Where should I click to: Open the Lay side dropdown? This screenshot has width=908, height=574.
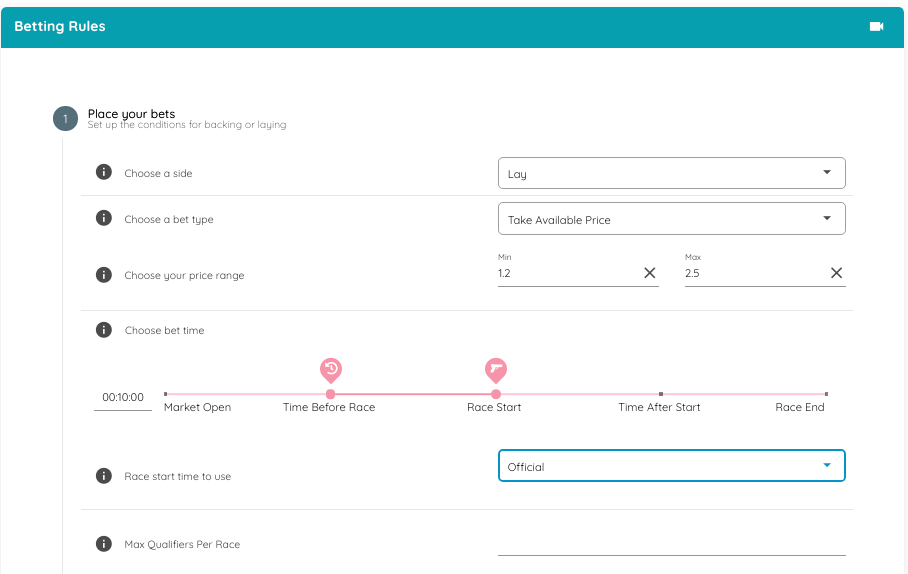(671, 173)
